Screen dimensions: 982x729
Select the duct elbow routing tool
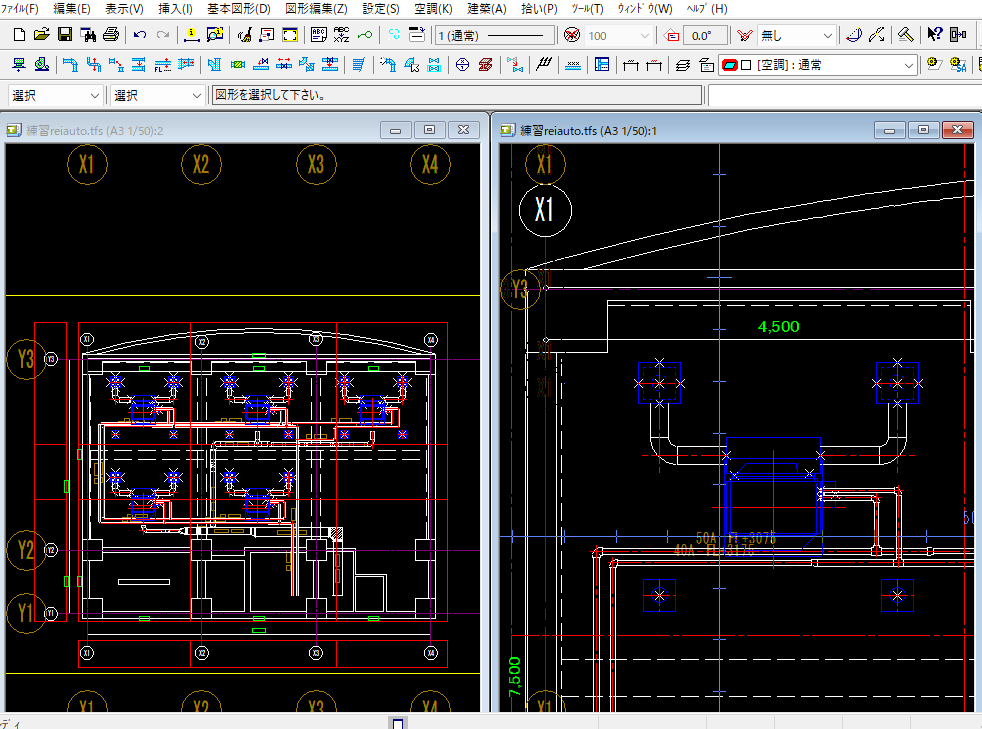coord(70,65)
